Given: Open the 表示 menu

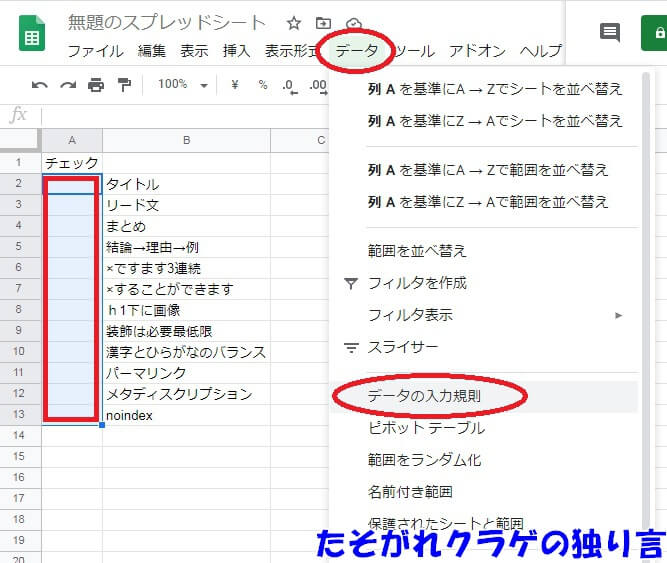Looking at the screenshot, I should click(194, 51).
